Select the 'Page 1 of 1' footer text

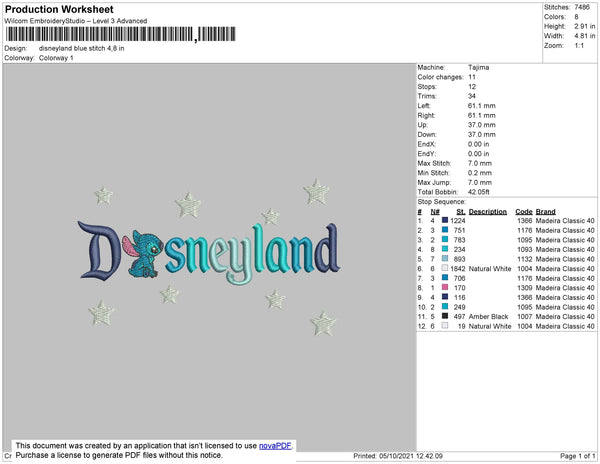578,456
